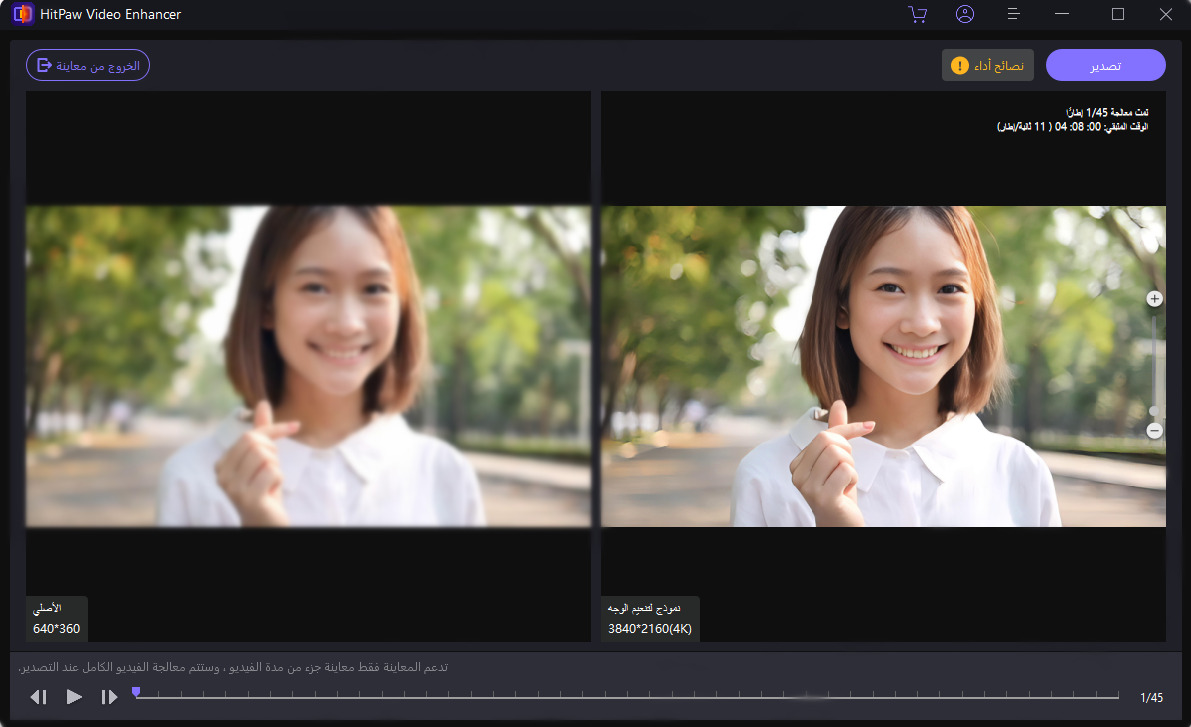The height and width of the screenshot is (727, 1191).
Task: Open the hamburger menu in title bar
Action: coord(1013,14)
